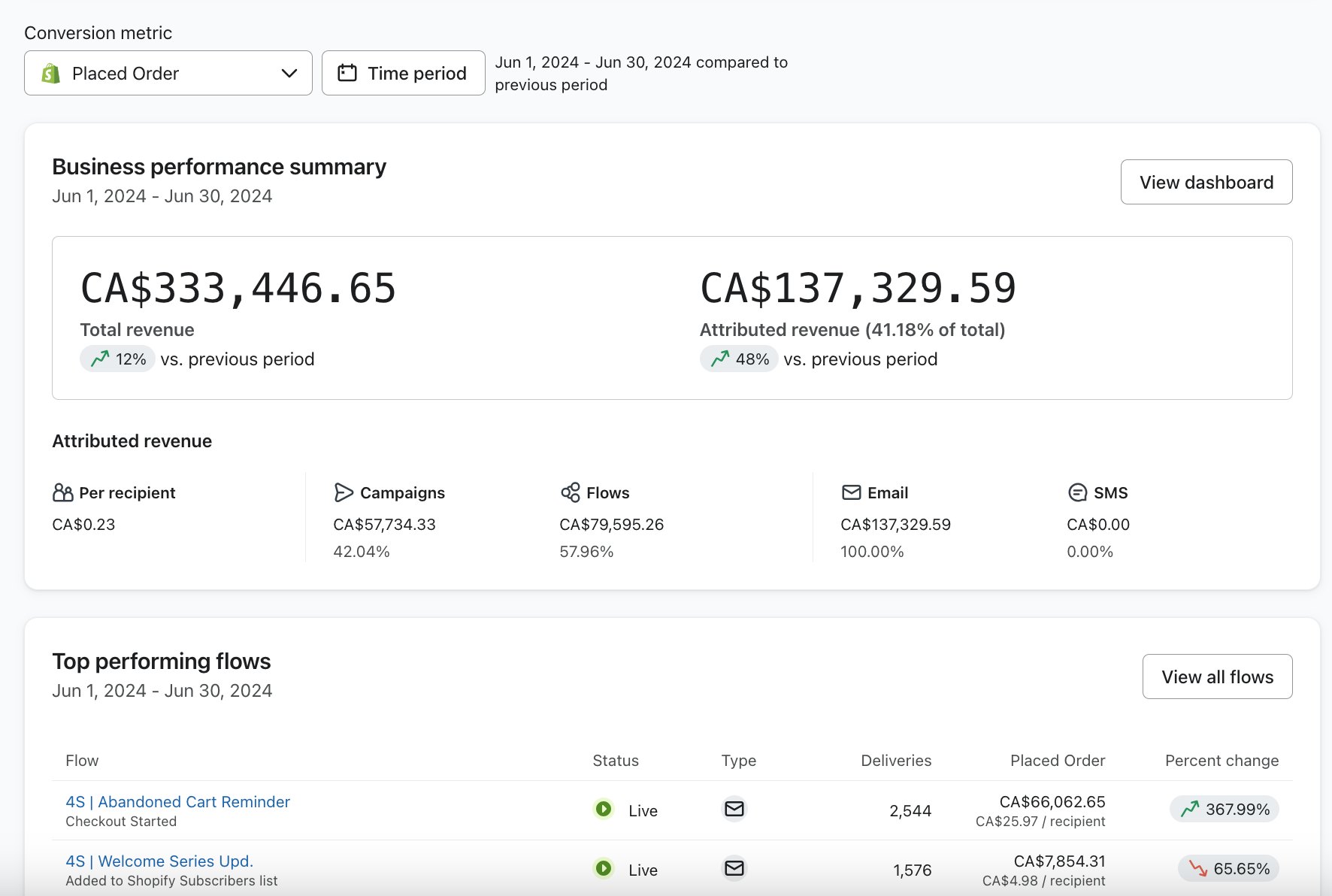Click email type icon for Welcome Series Upd.
This screenshot has height=896, width=1332.
click(734, 868)
